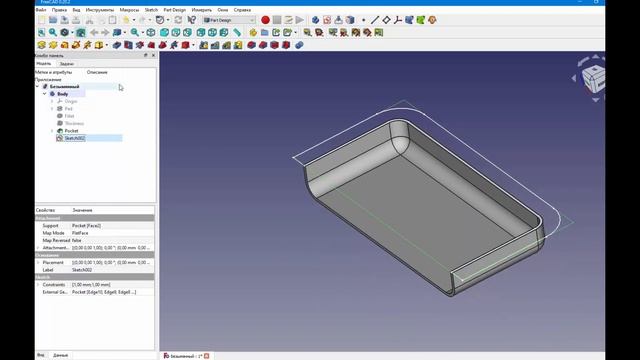Close the document tab with red X
The width and height of the screenshot is (640, 360).
(207, 356)
